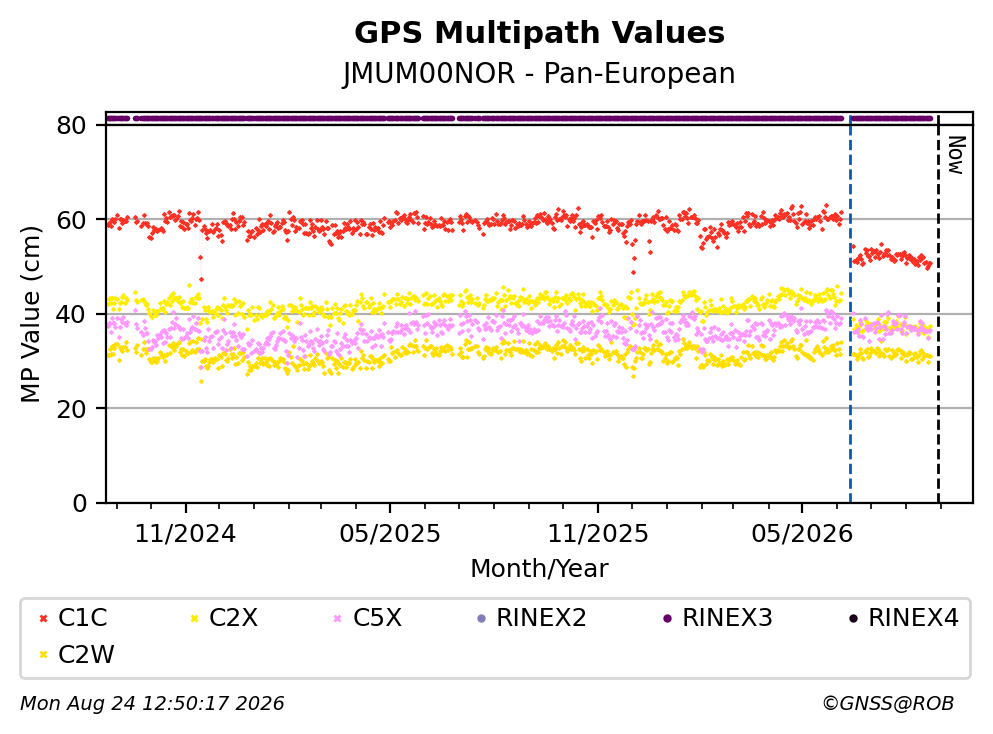This screenshot has height=734, width=993.
Task: Click the red C1C legend marker
Action: [x=44, y=618]
